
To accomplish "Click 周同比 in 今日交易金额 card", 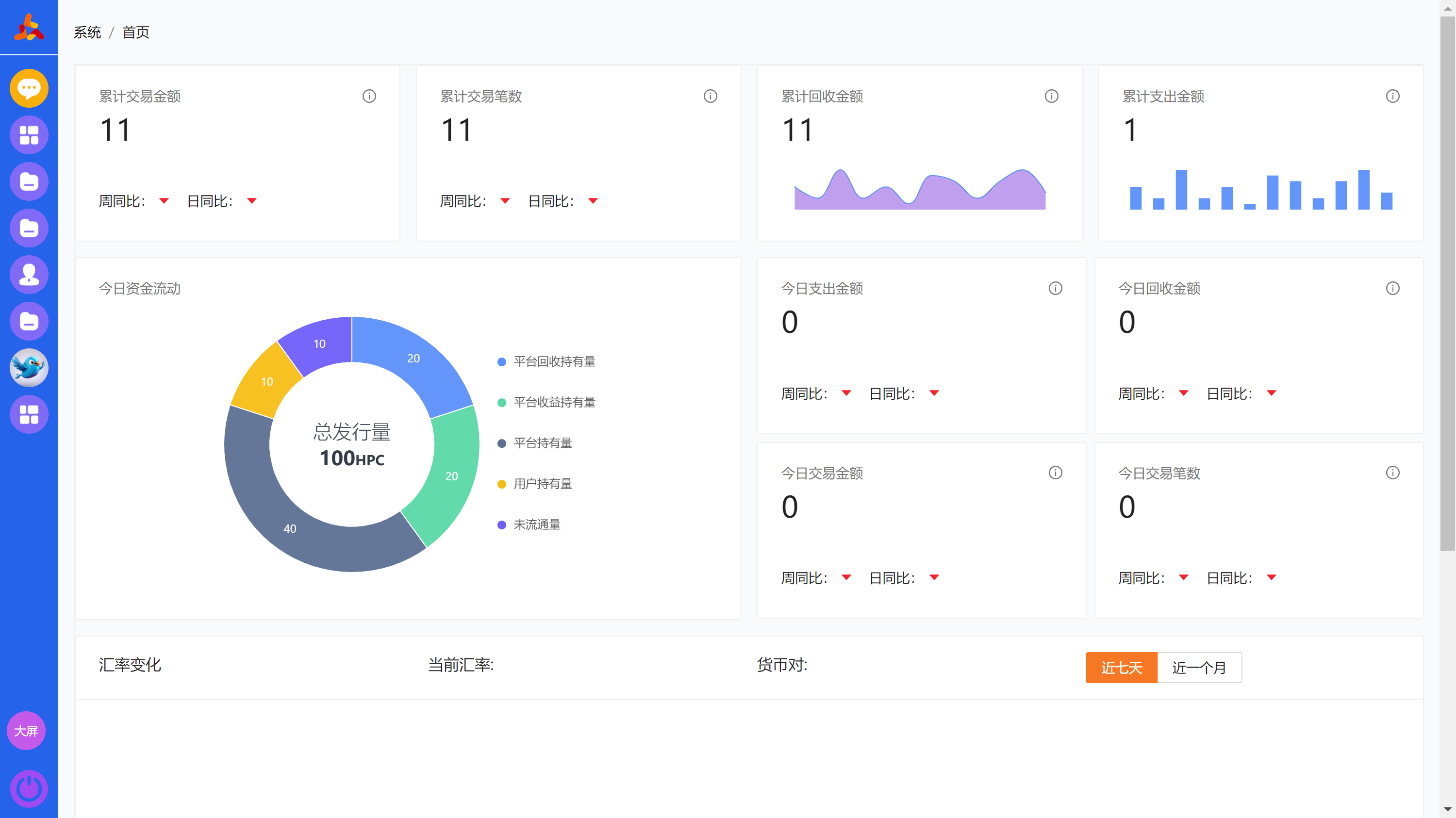I will pyautogui.click(x=804, y=578).
